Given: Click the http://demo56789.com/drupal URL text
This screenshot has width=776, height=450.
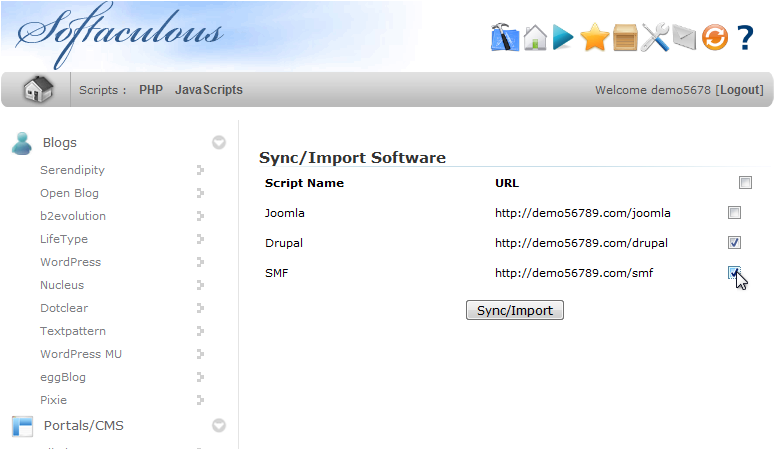Looking at the screenshot, I should tap(581, 243).
